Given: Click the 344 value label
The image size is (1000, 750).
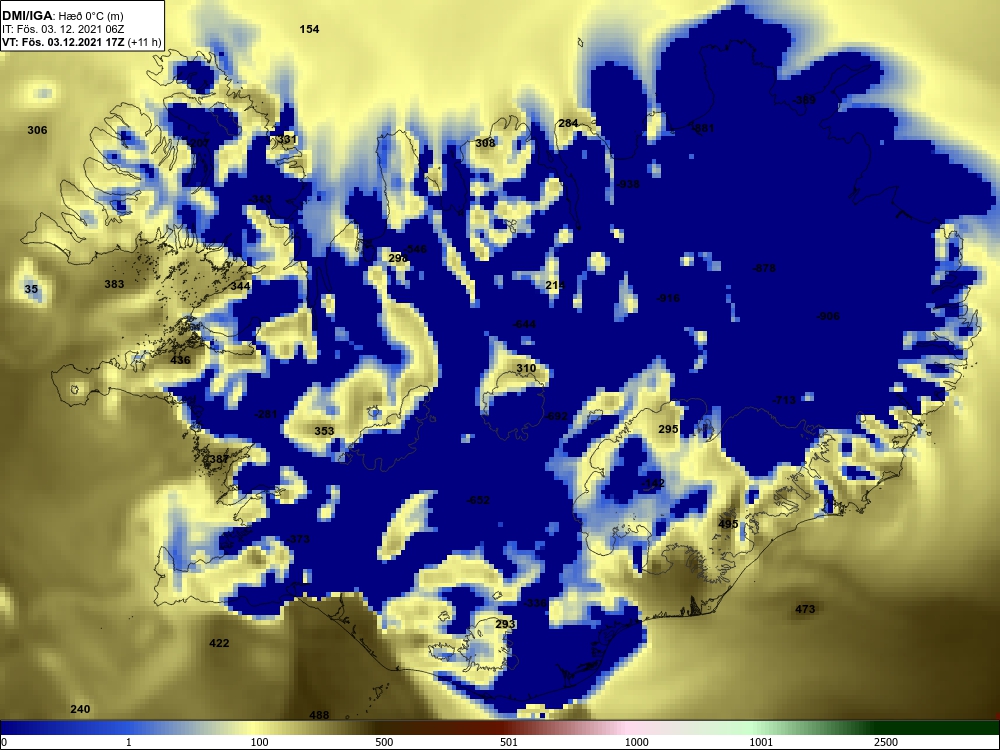Looking at the screenshot, I should coord(240,286).
